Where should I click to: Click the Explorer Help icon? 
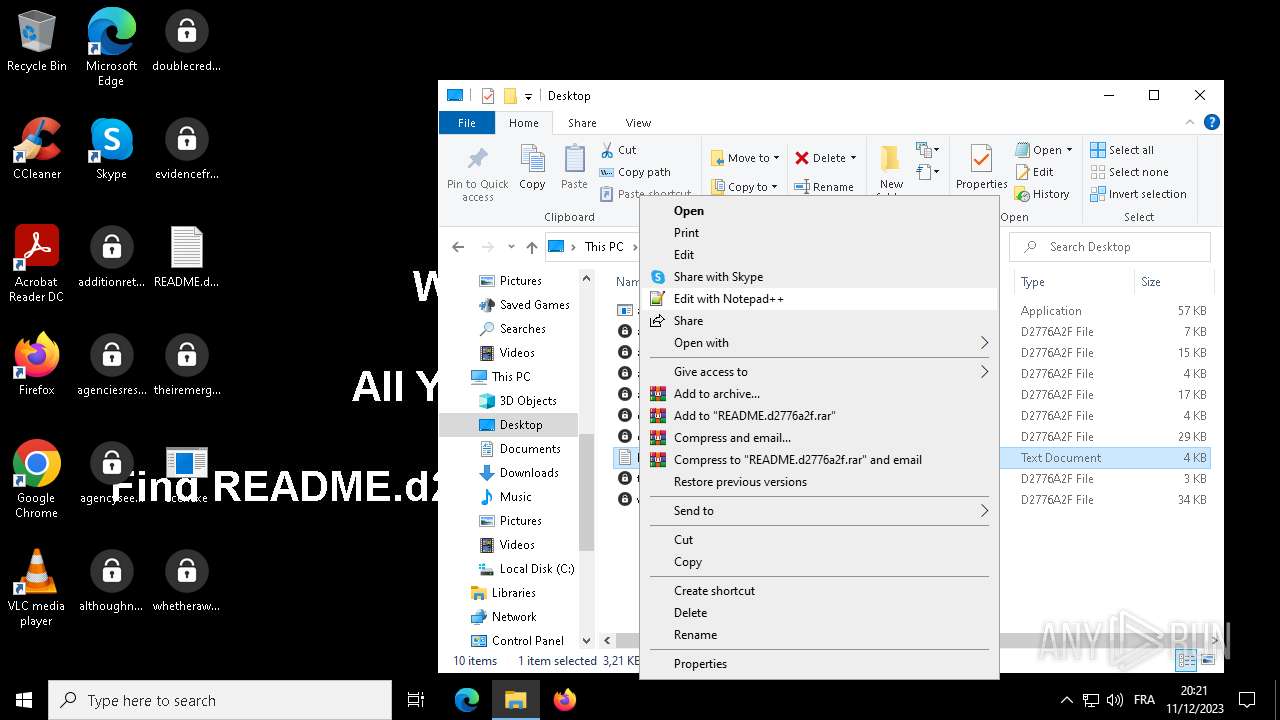1211,123
